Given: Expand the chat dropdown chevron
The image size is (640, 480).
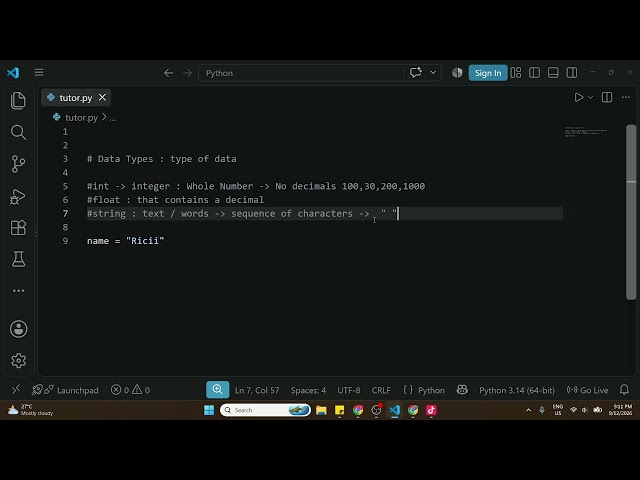Looking at the screenshot, I should 433,73.
